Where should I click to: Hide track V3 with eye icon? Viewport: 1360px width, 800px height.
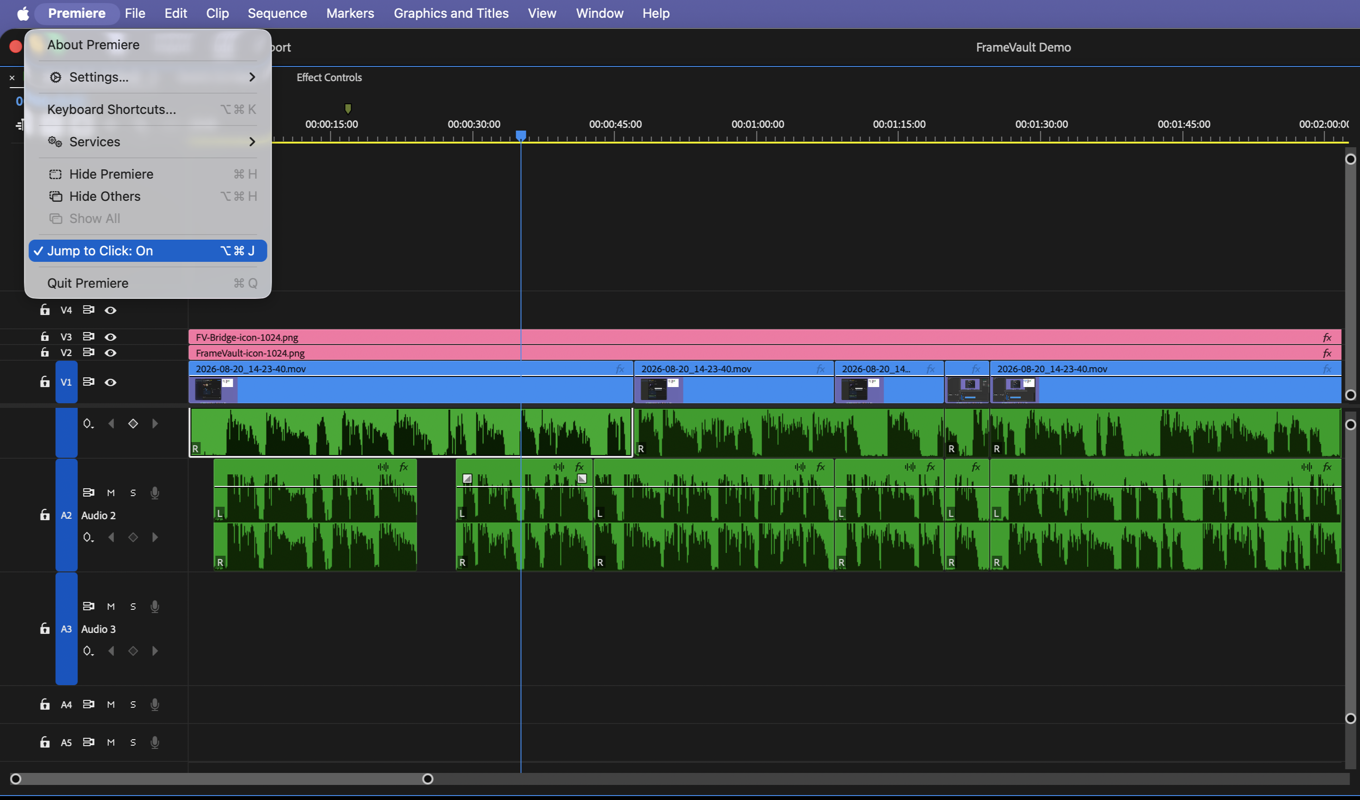pos(110,337)
